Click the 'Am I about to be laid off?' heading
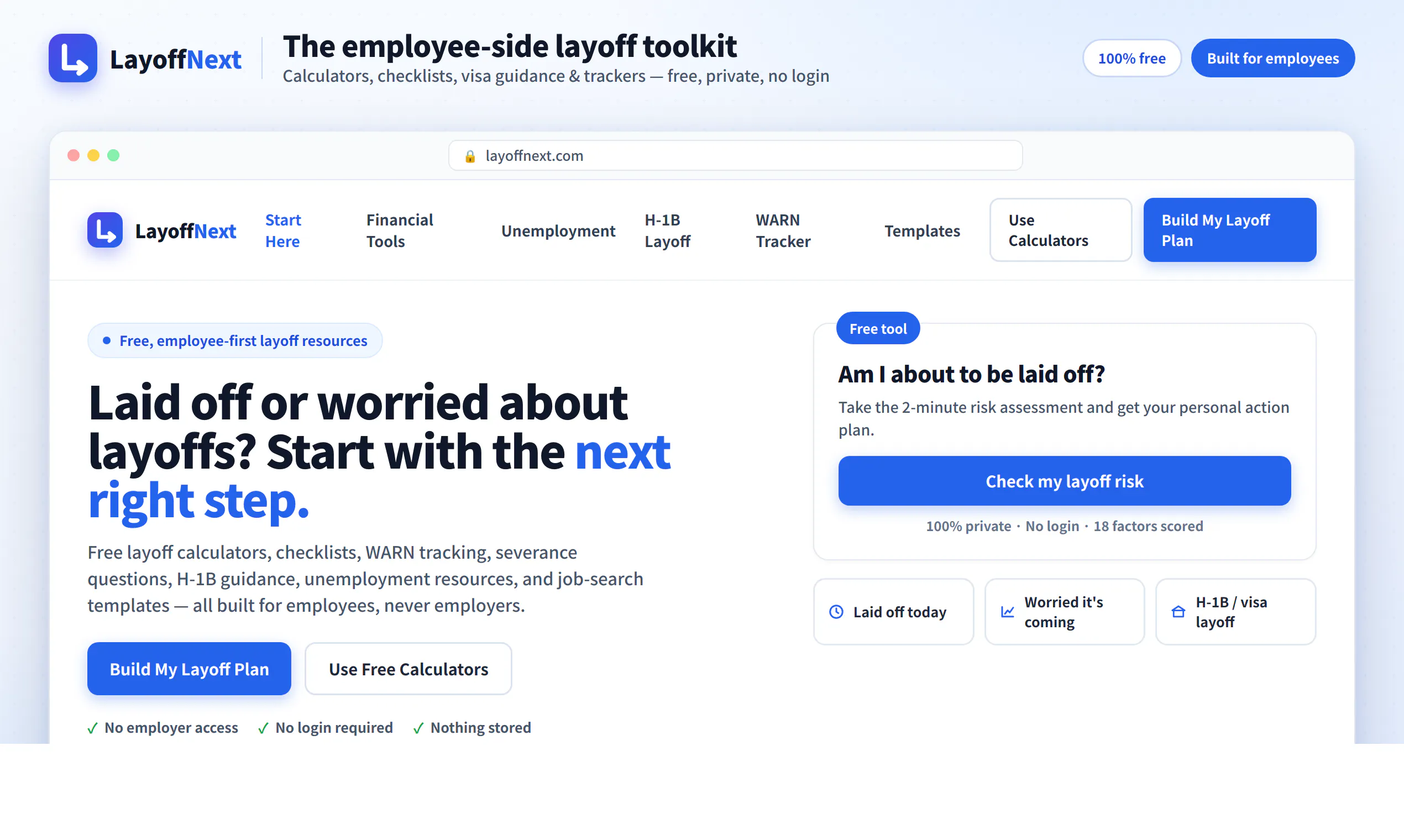Image resolution: width=1404 pixels, height=840 pixels. tap(972, 374)
